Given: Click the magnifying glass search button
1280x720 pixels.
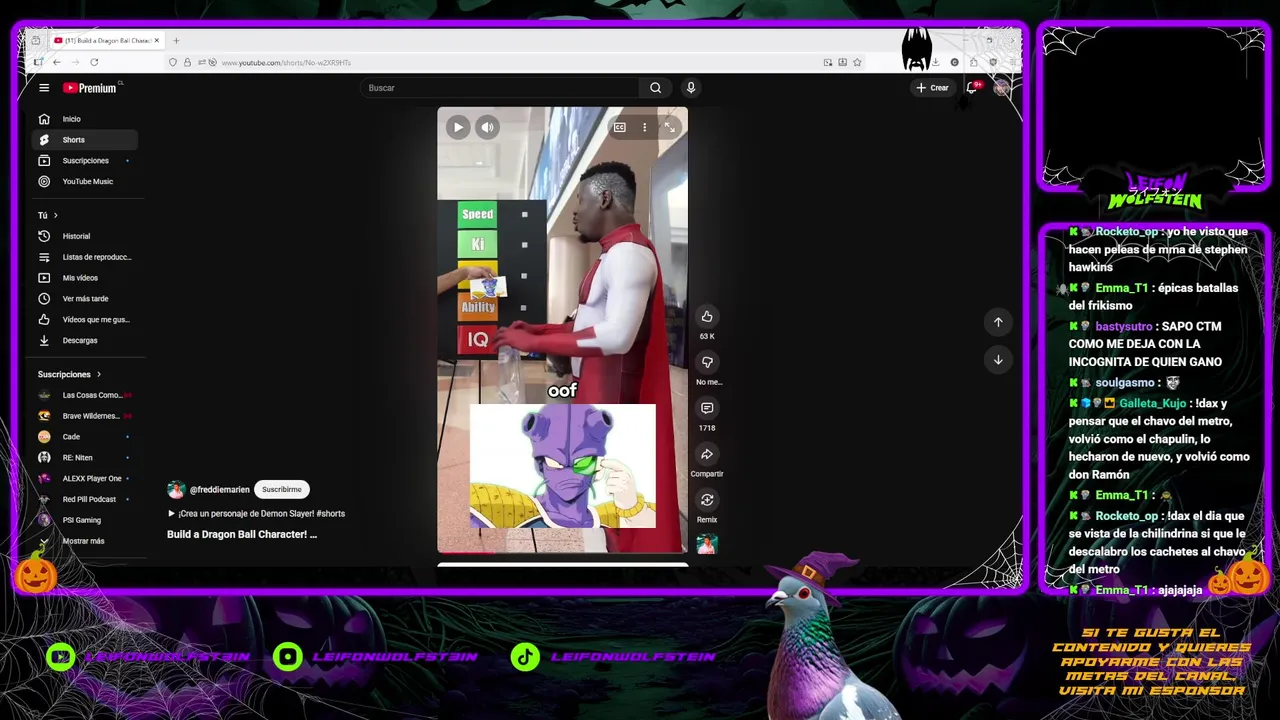Looking at the screenshot, I should tap(656, 88).
